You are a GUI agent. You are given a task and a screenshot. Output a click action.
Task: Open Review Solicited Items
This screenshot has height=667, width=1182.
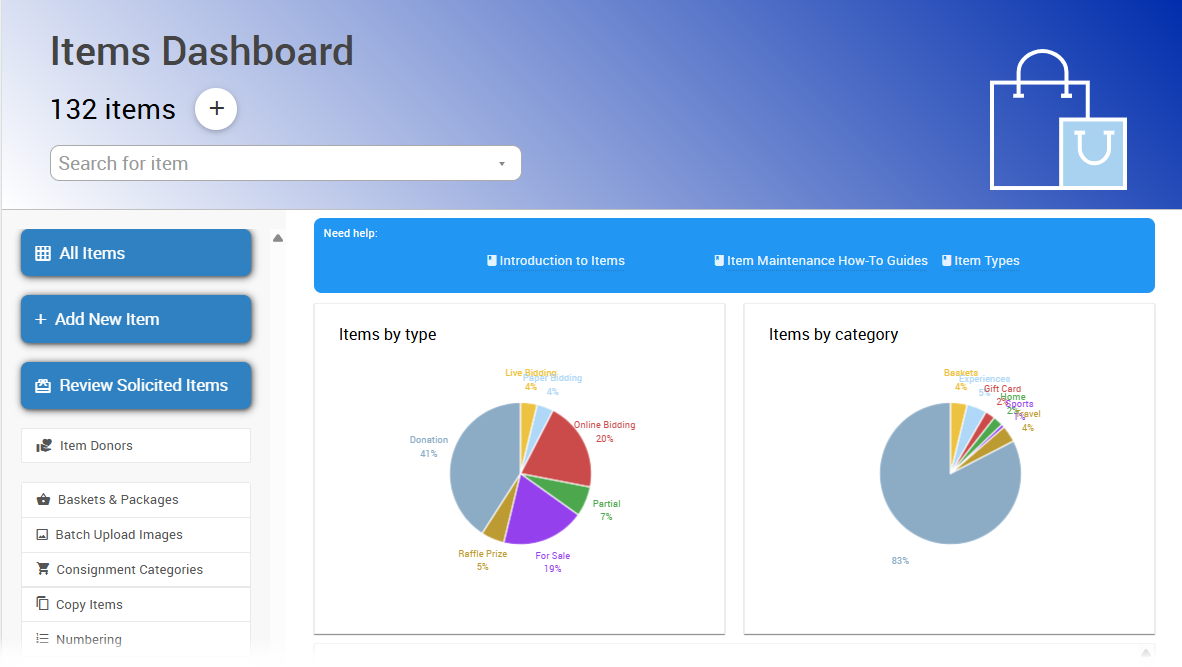tap(135, 385)
